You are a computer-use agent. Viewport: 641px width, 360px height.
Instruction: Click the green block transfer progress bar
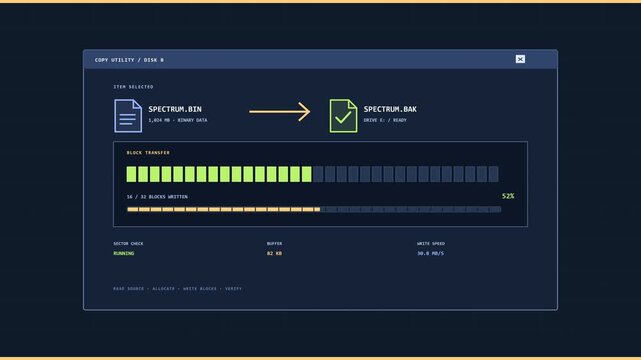pyautogui.click(x=312, y=174)
